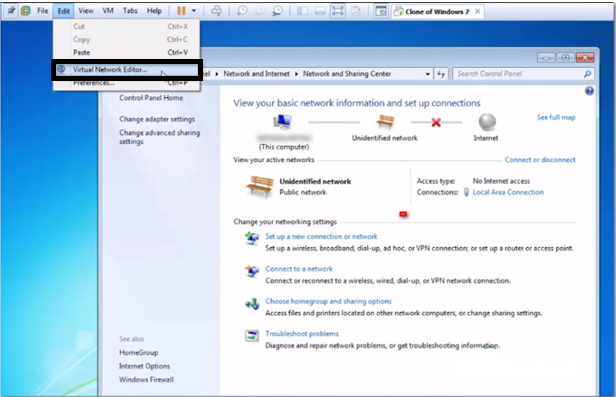This screenshot has width=616, height=397.
Task: Maximize the Control Panel window
Action: click(565, 58)
